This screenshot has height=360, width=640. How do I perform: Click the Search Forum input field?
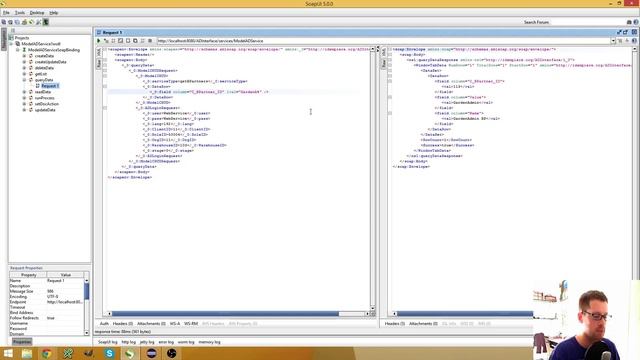tap(588, 22)
